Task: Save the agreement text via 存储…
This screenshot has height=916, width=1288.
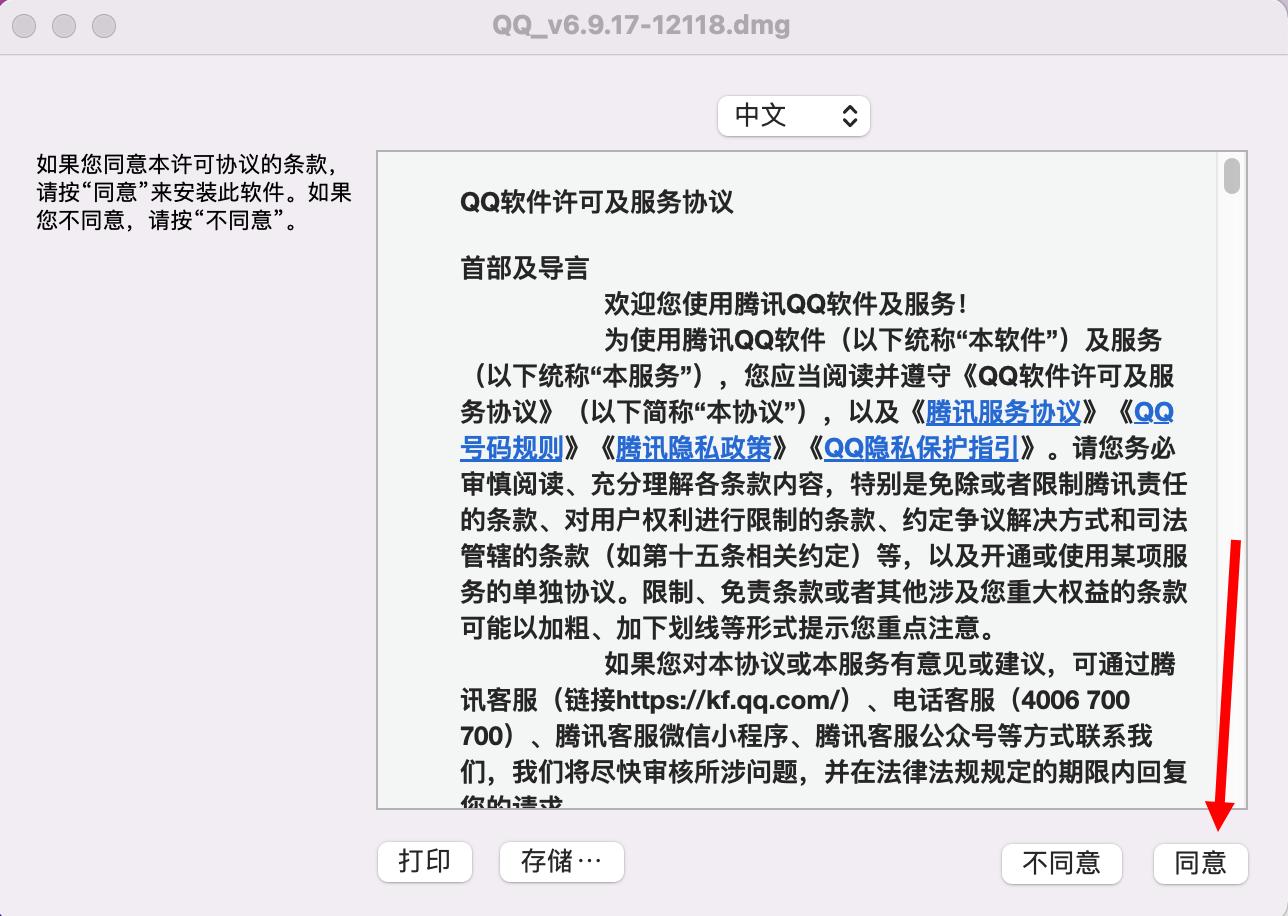Action: [x=561, y=861]
